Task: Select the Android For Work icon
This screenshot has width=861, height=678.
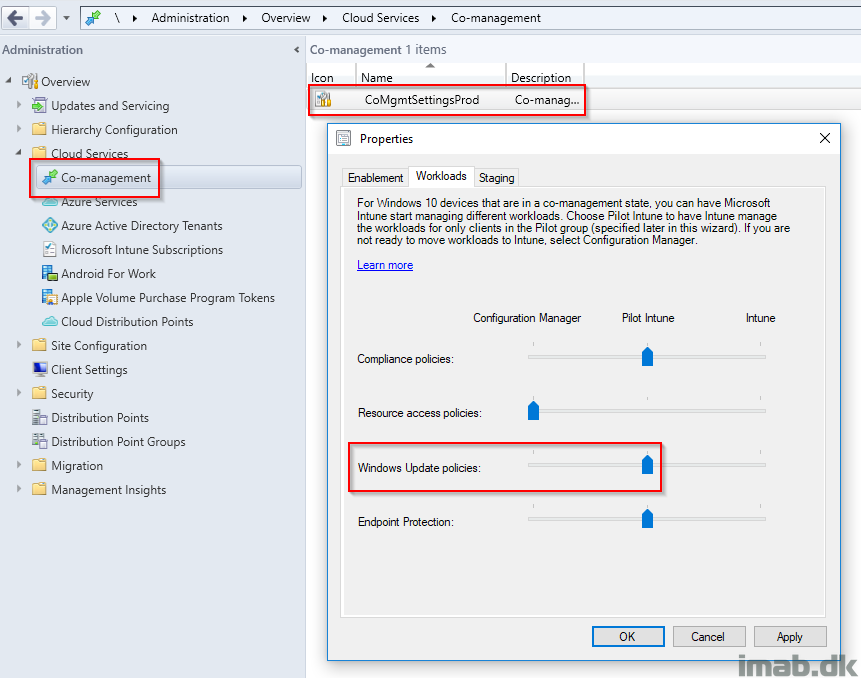Action: [50, 273]
